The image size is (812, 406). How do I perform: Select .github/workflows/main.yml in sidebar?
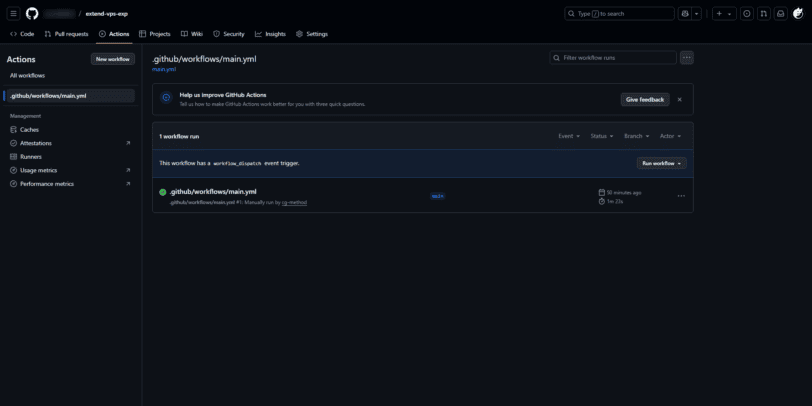(x=69, y=96)
